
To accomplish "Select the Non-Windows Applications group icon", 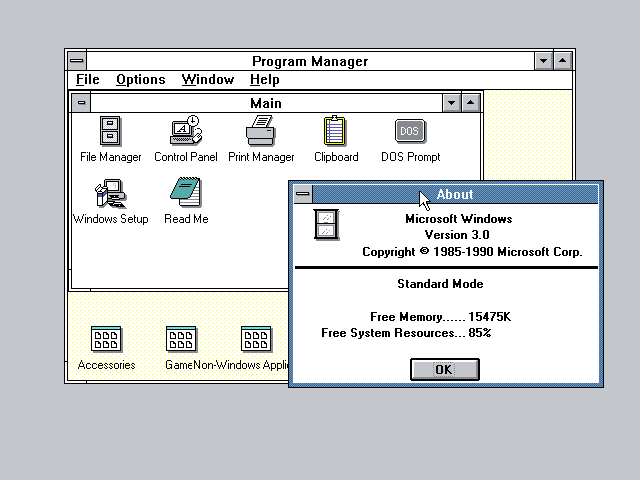I will pos(256,339).
